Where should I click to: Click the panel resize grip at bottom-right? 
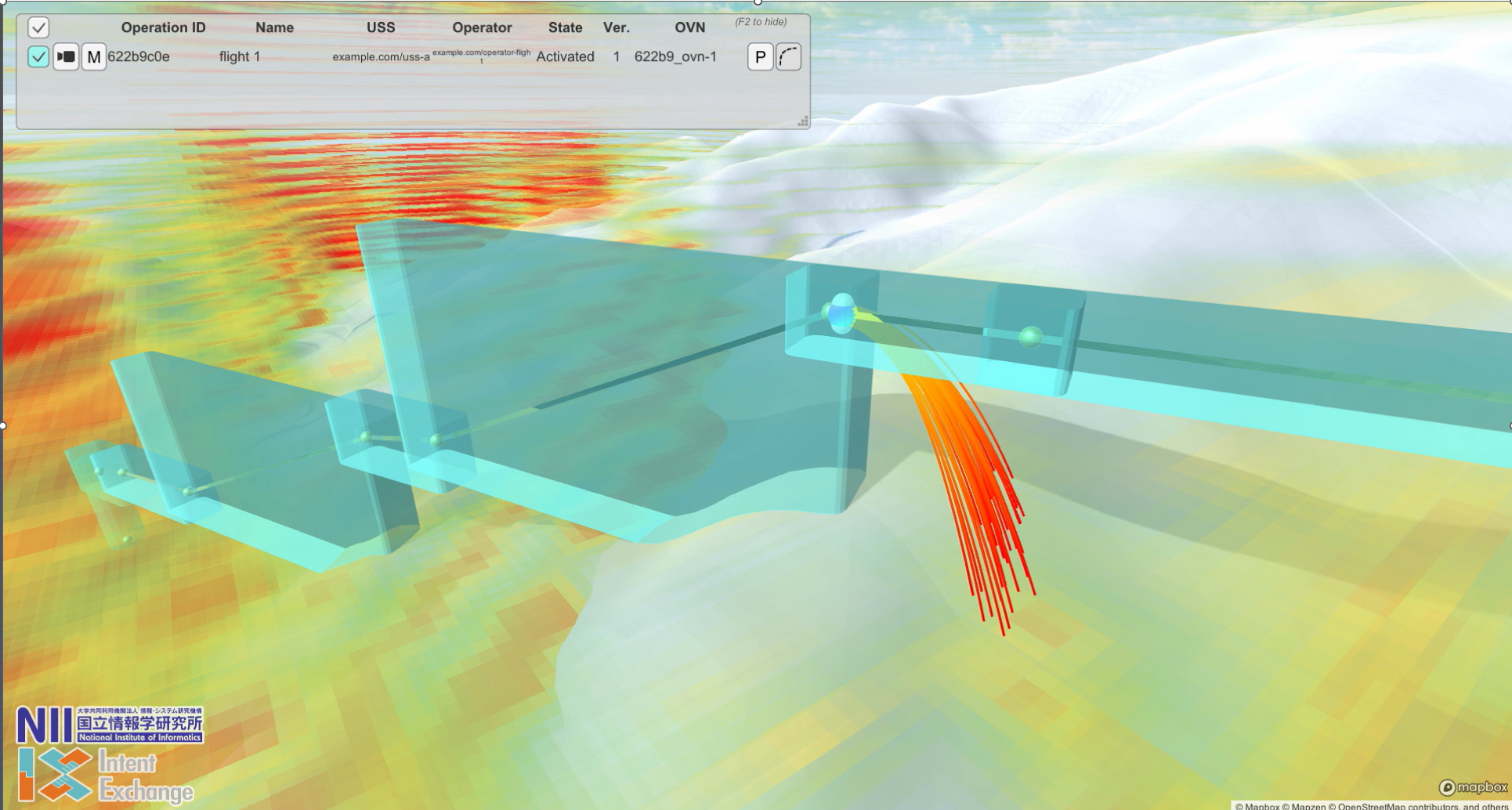click(802, 121)
